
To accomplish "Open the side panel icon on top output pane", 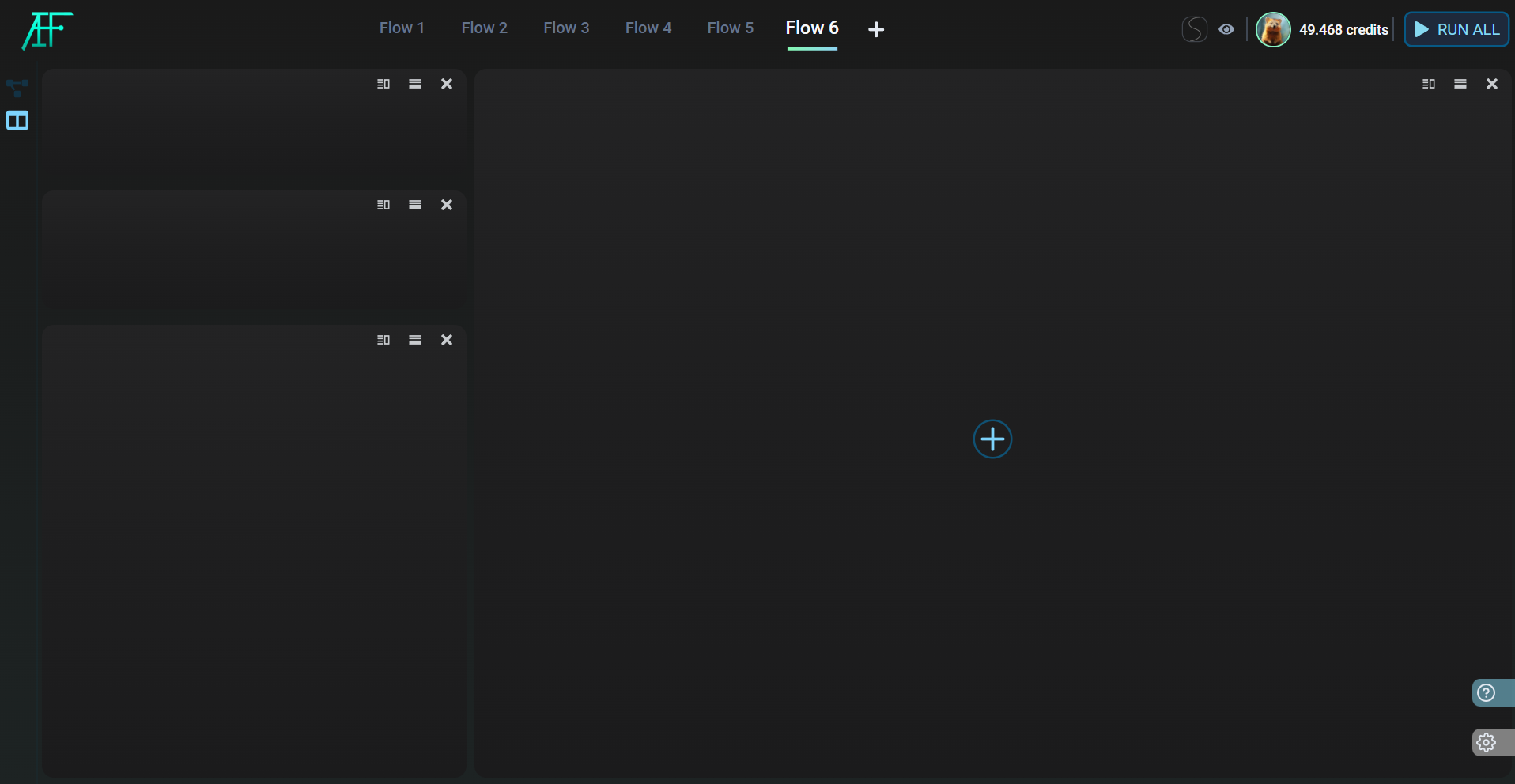I will [383, 84].
